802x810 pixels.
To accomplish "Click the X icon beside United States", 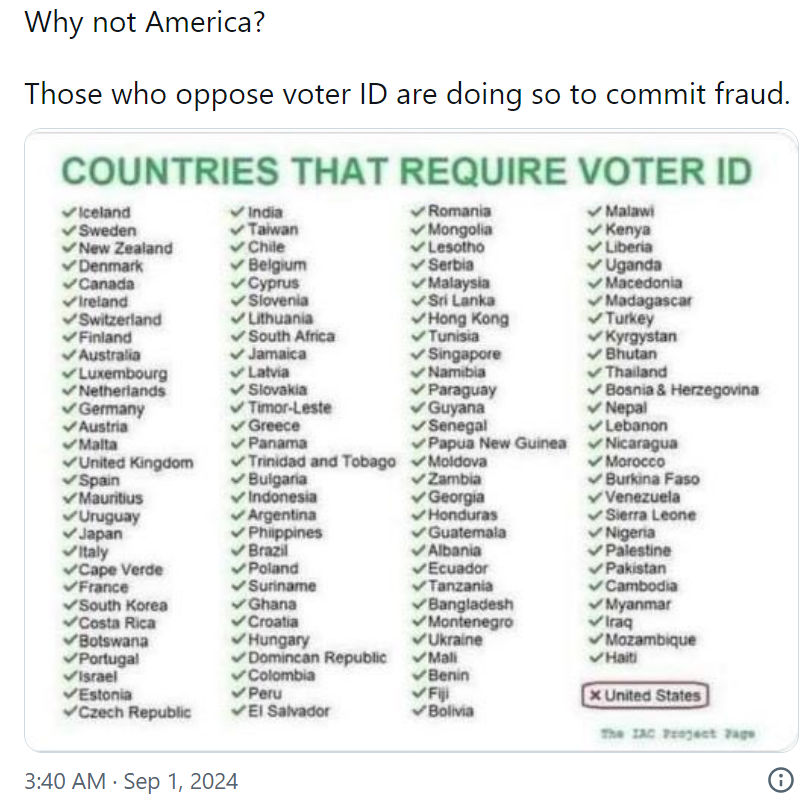I will (x=598, y=694).
